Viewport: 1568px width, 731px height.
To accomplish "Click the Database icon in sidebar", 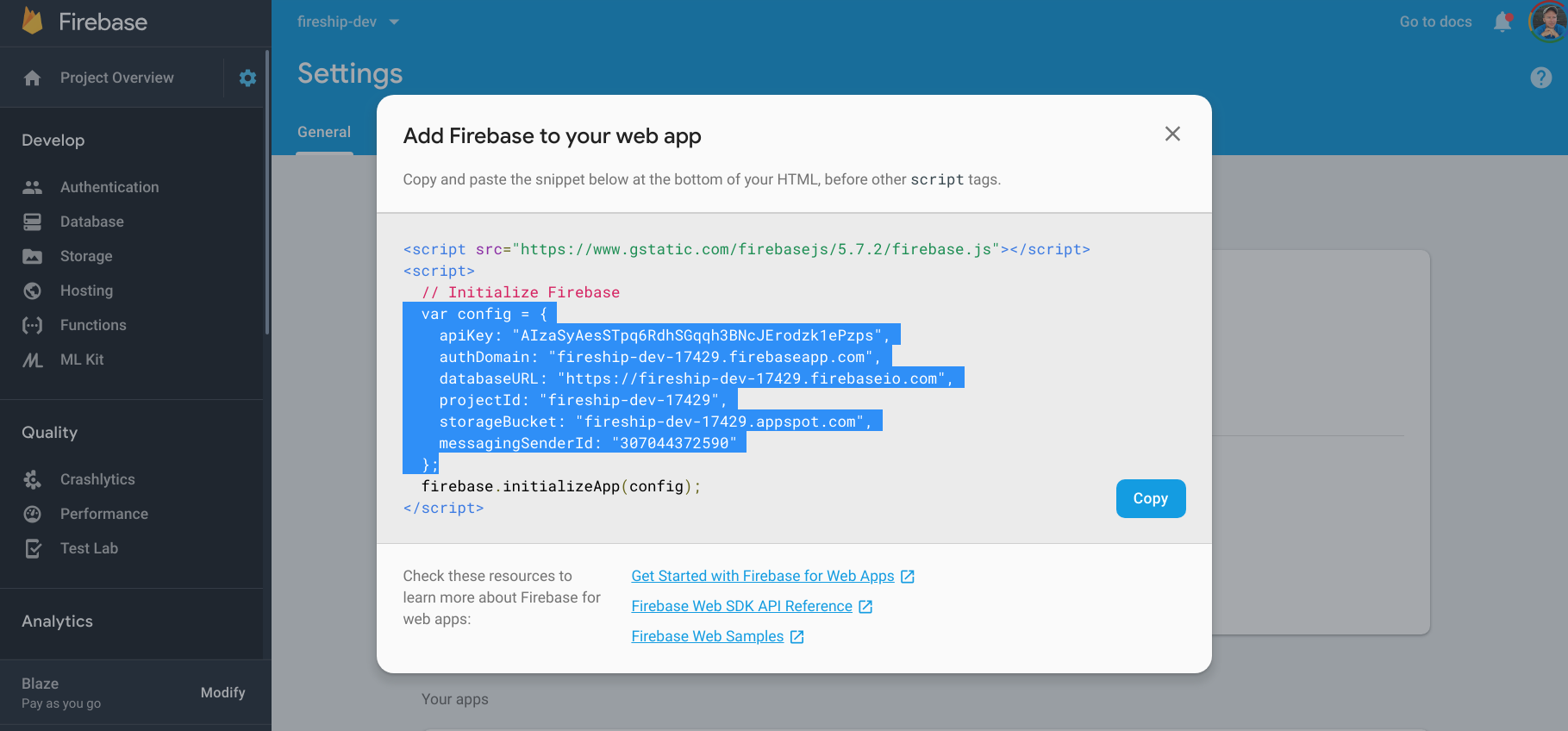I will pos(33,222).
